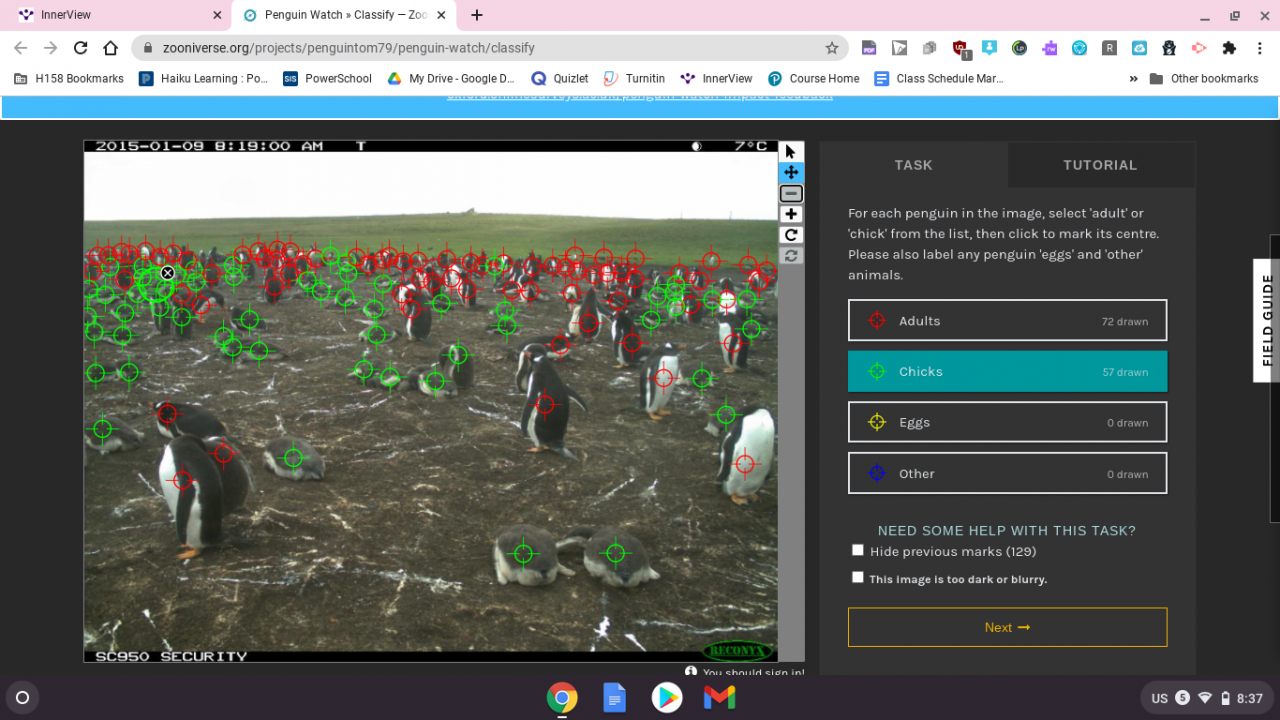This screenshot has width=1280, height=720.
Task: Open the Turnitin bookmark
Action: [634, 78]
